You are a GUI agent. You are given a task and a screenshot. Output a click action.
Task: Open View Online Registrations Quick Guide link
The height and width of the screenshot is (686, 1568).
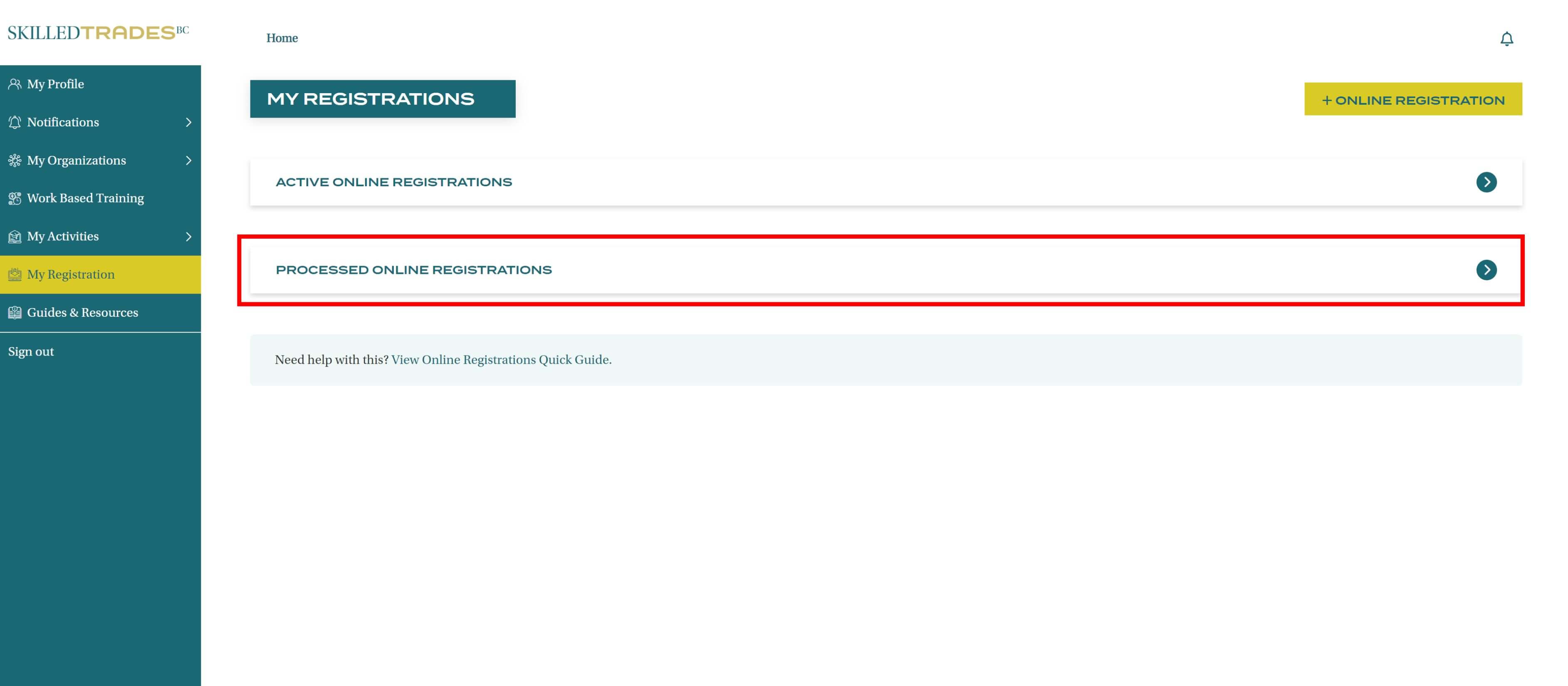(501, 360)
